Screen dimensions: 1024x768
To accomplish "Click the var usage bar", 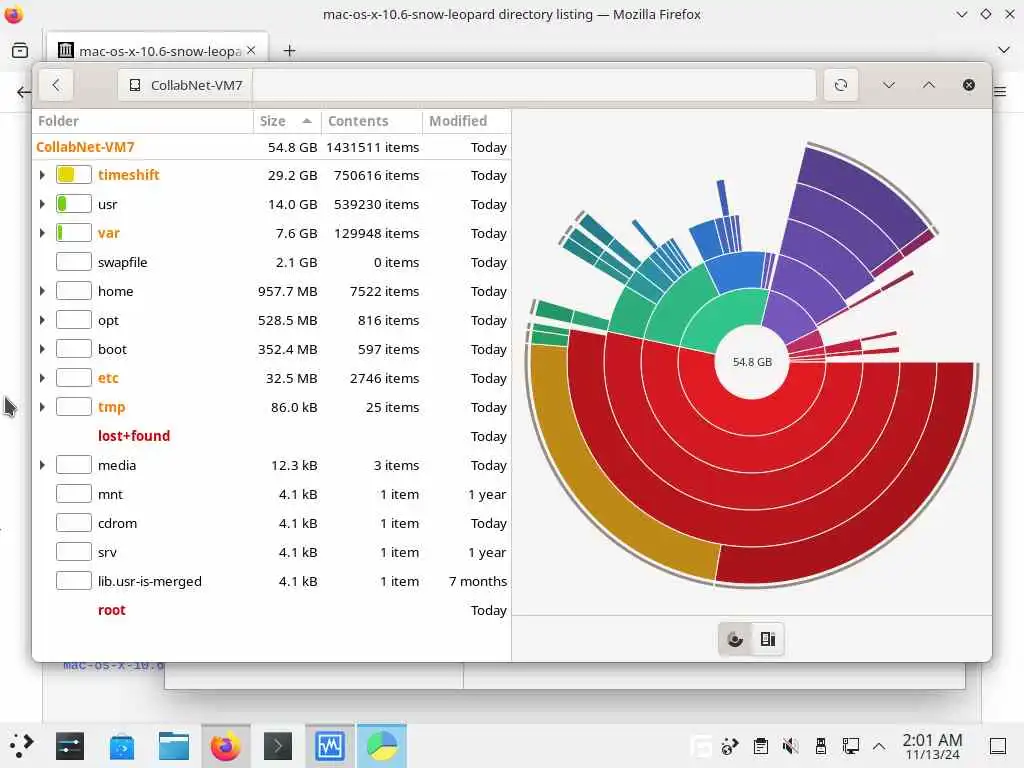I will pos(74,233).
